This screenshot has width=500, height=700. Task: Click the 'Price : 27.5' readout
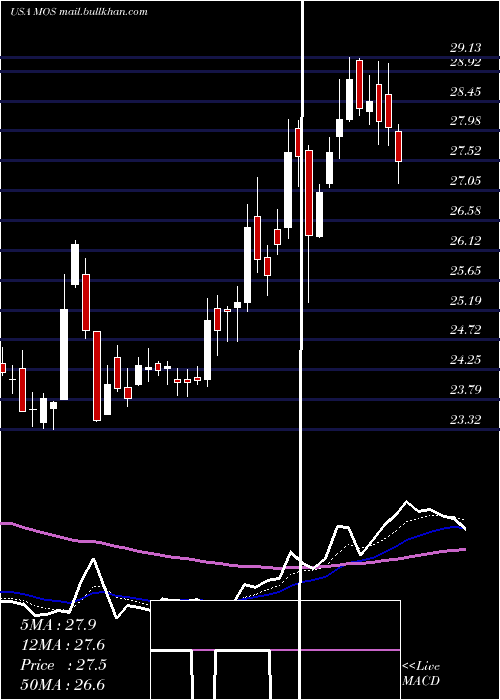coord(63,665)
